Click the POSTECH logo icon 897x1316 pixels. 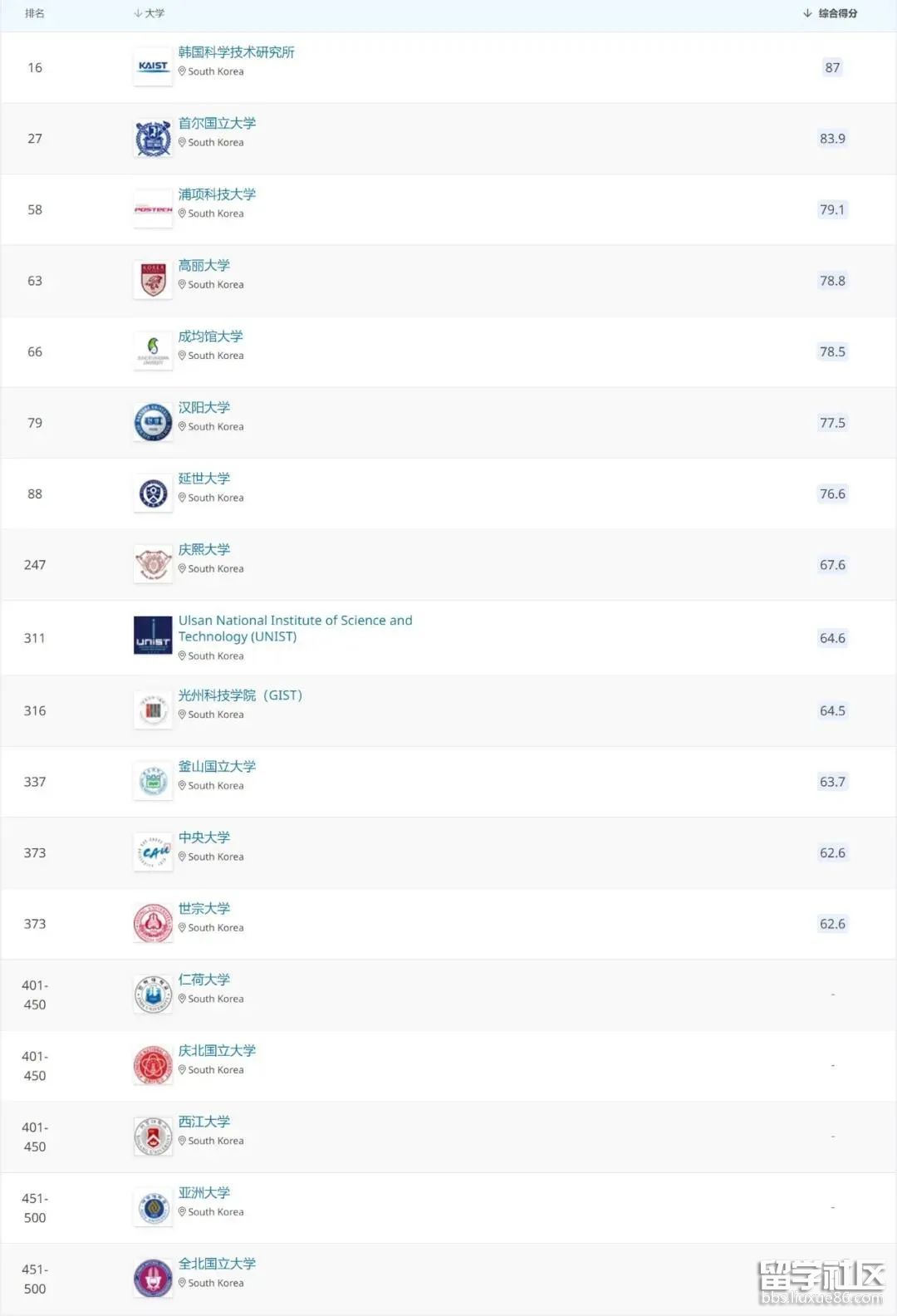pyautogui.click(x=153, y=209)
